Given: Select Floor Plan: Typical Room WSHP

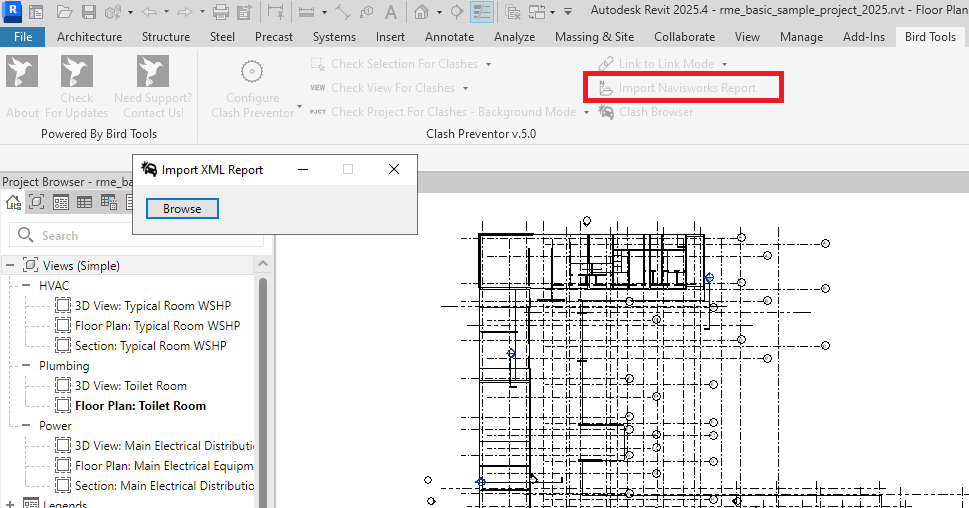Looking at the screenshot, I should pos(157,325).
